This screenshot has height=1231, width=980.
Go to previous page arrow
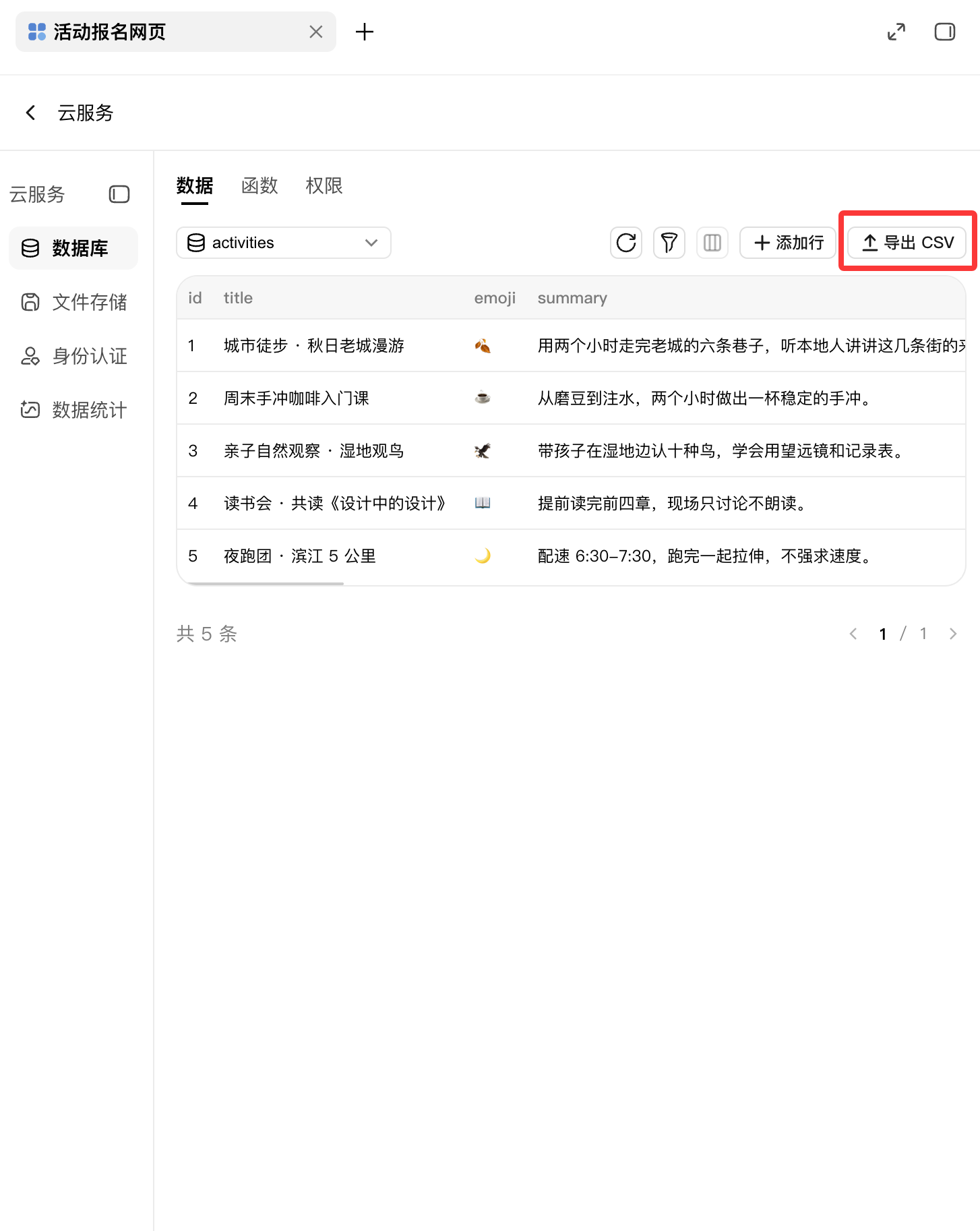tap(853, 634)
